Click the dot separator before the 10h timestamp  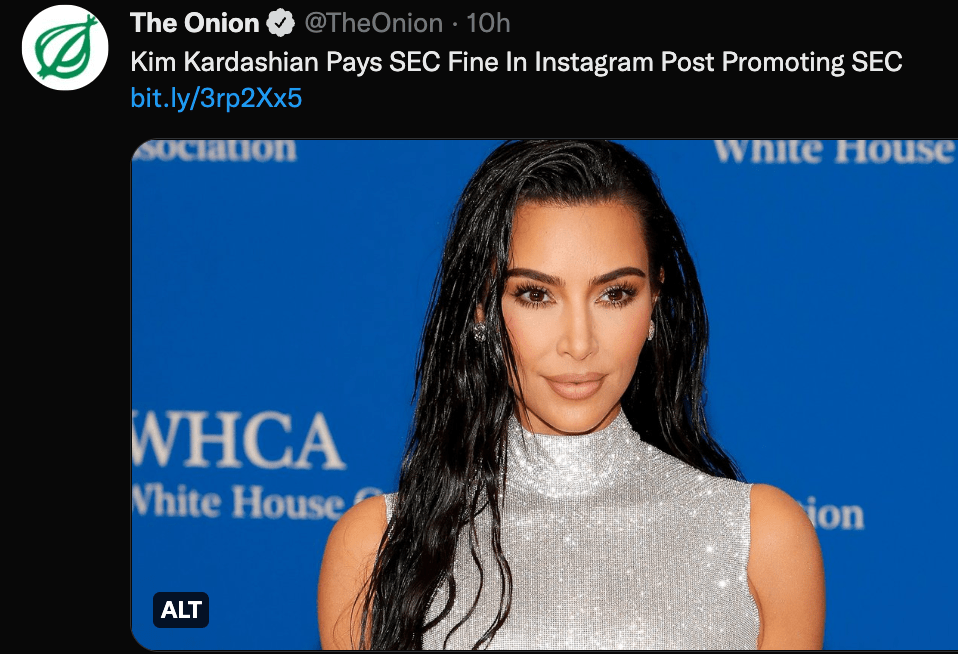[455, 24]
